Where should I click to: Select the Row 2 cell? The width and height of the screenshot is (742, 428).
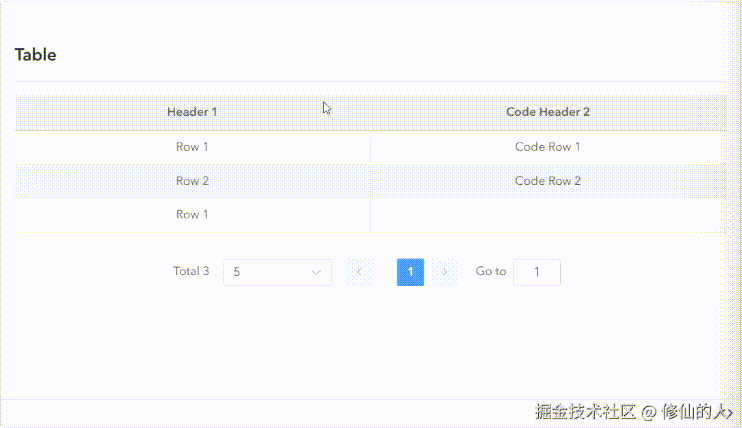pyautogui.click(x=192, y=181)
